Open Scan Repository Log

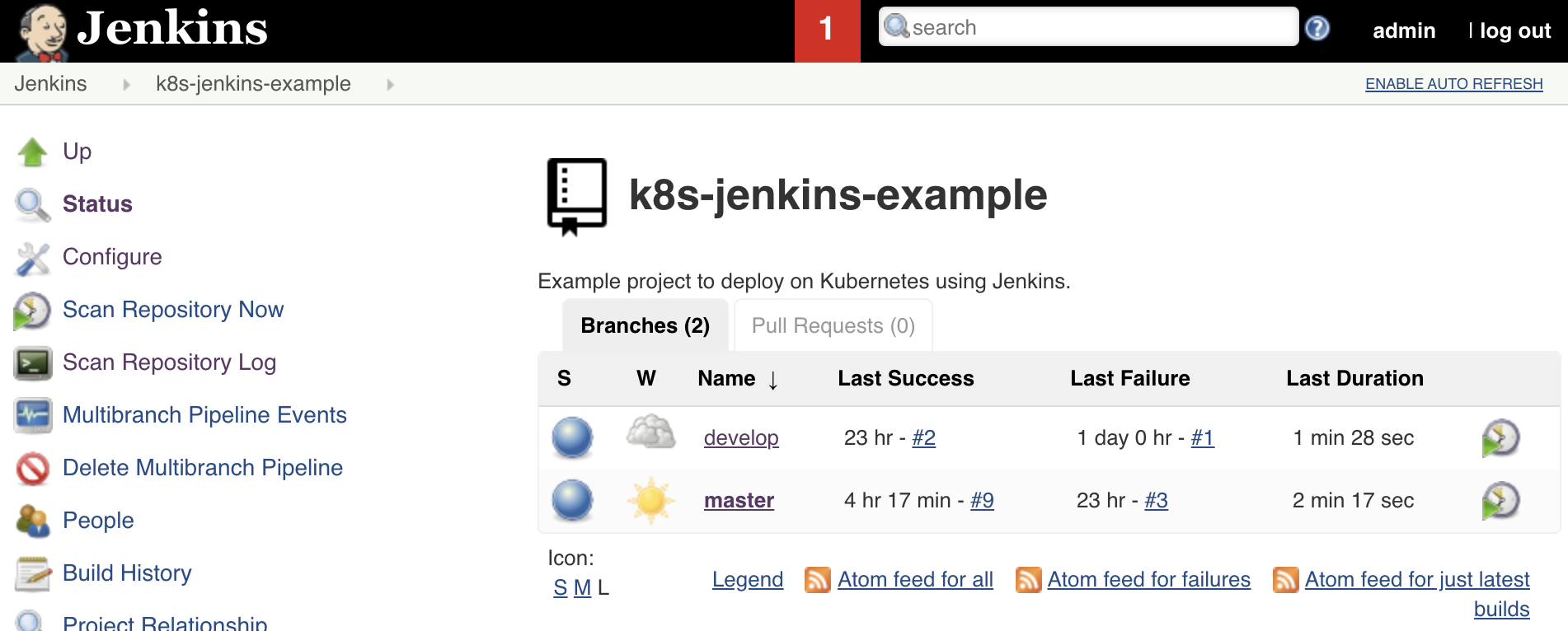pyautogui.click(x=169, y=362)
